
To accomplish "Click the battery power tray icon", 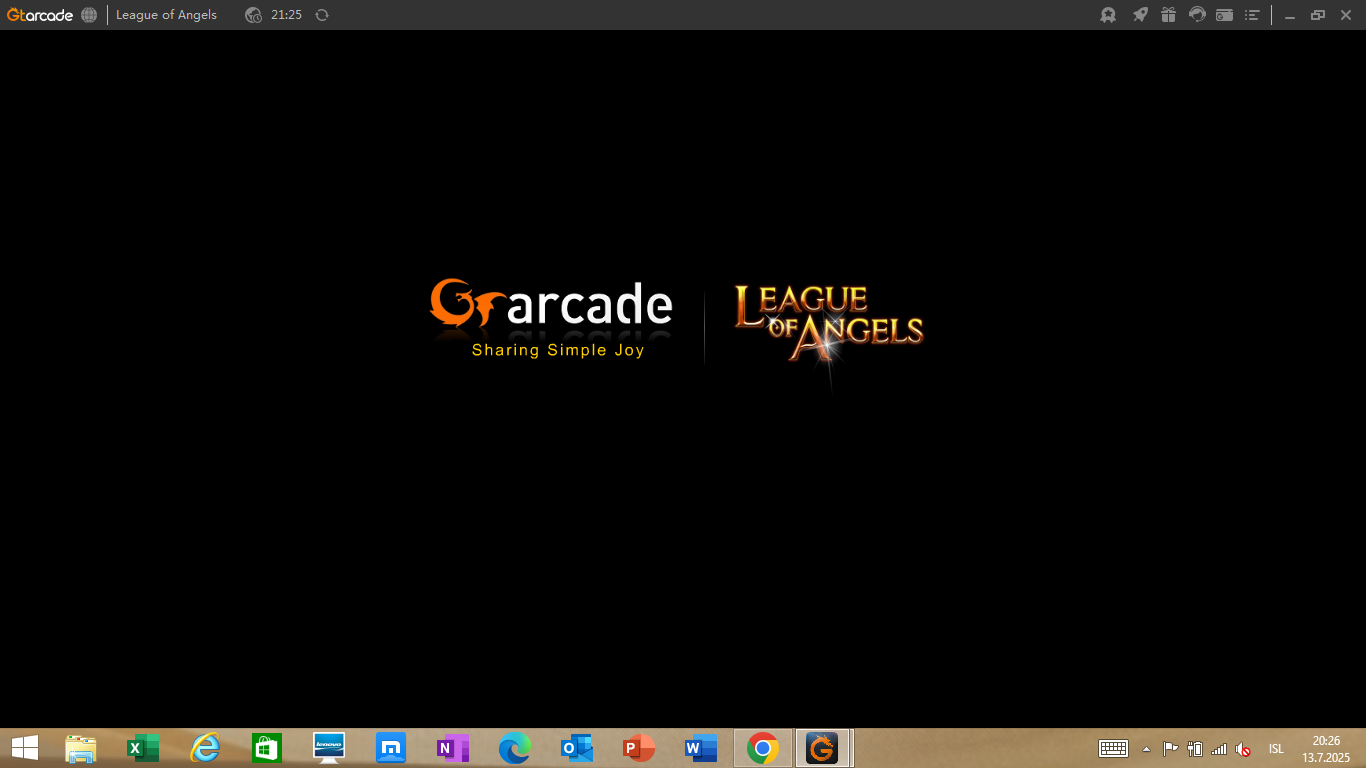I will [1195, 748].
